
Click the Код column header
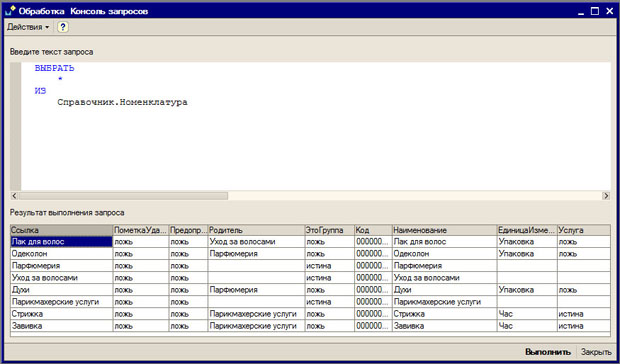tap(373, 230)
